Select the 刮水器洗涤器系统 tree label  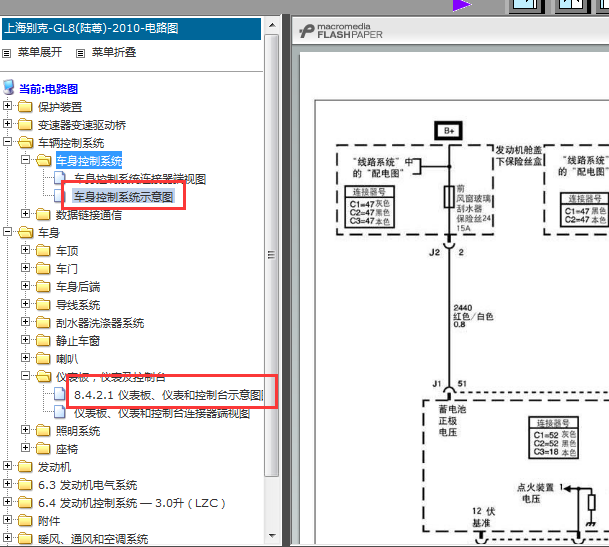tap(100, 323)
